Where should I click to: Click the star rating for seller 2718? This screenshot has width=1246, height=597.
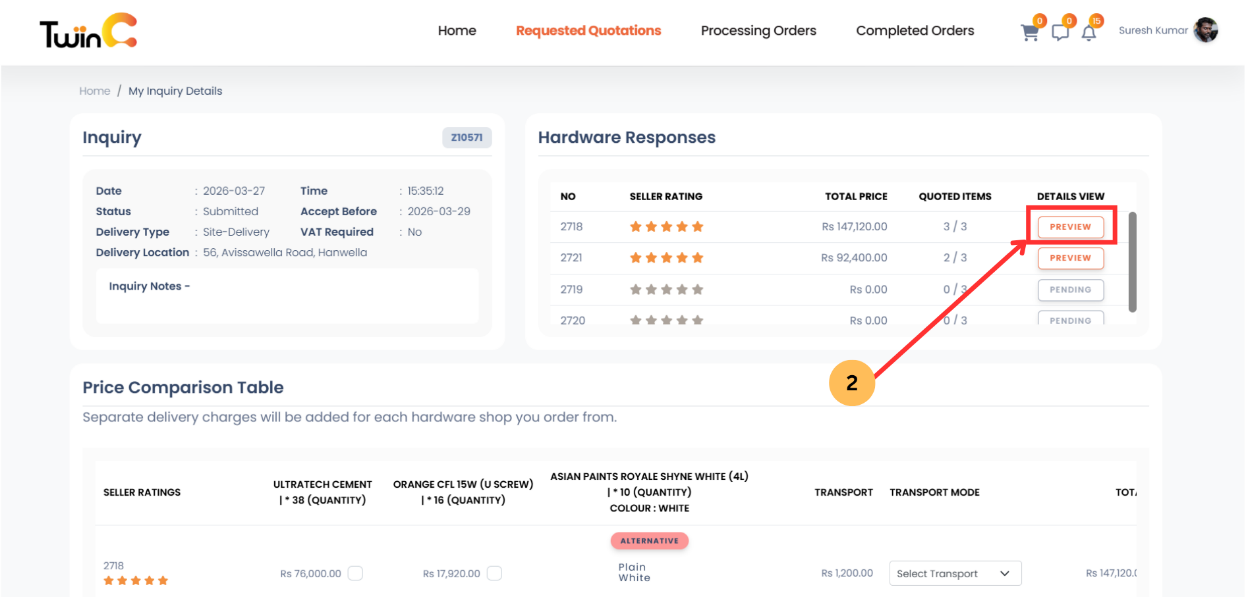[665, 226]
